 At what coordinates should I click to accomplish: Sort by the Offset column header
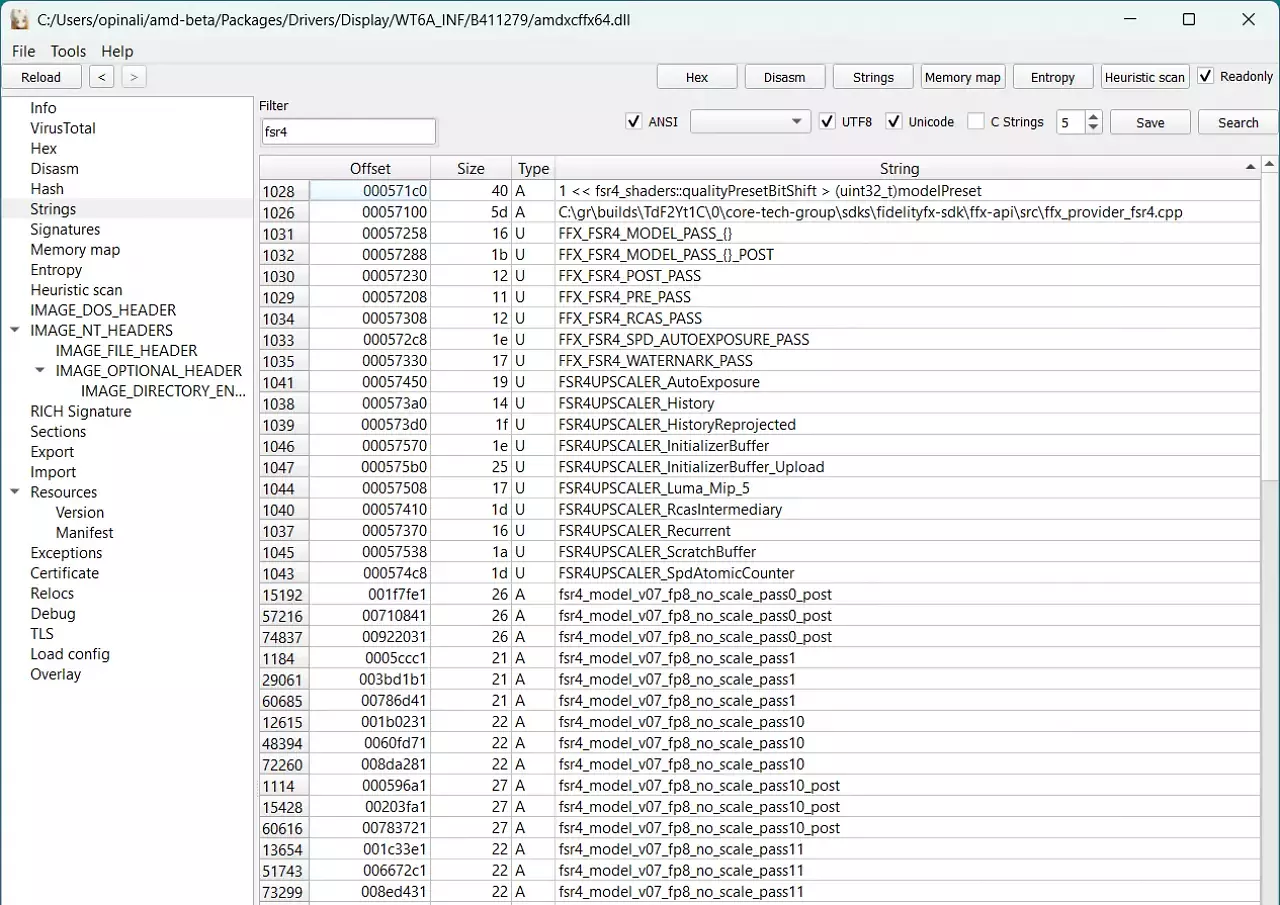[370, 169]
